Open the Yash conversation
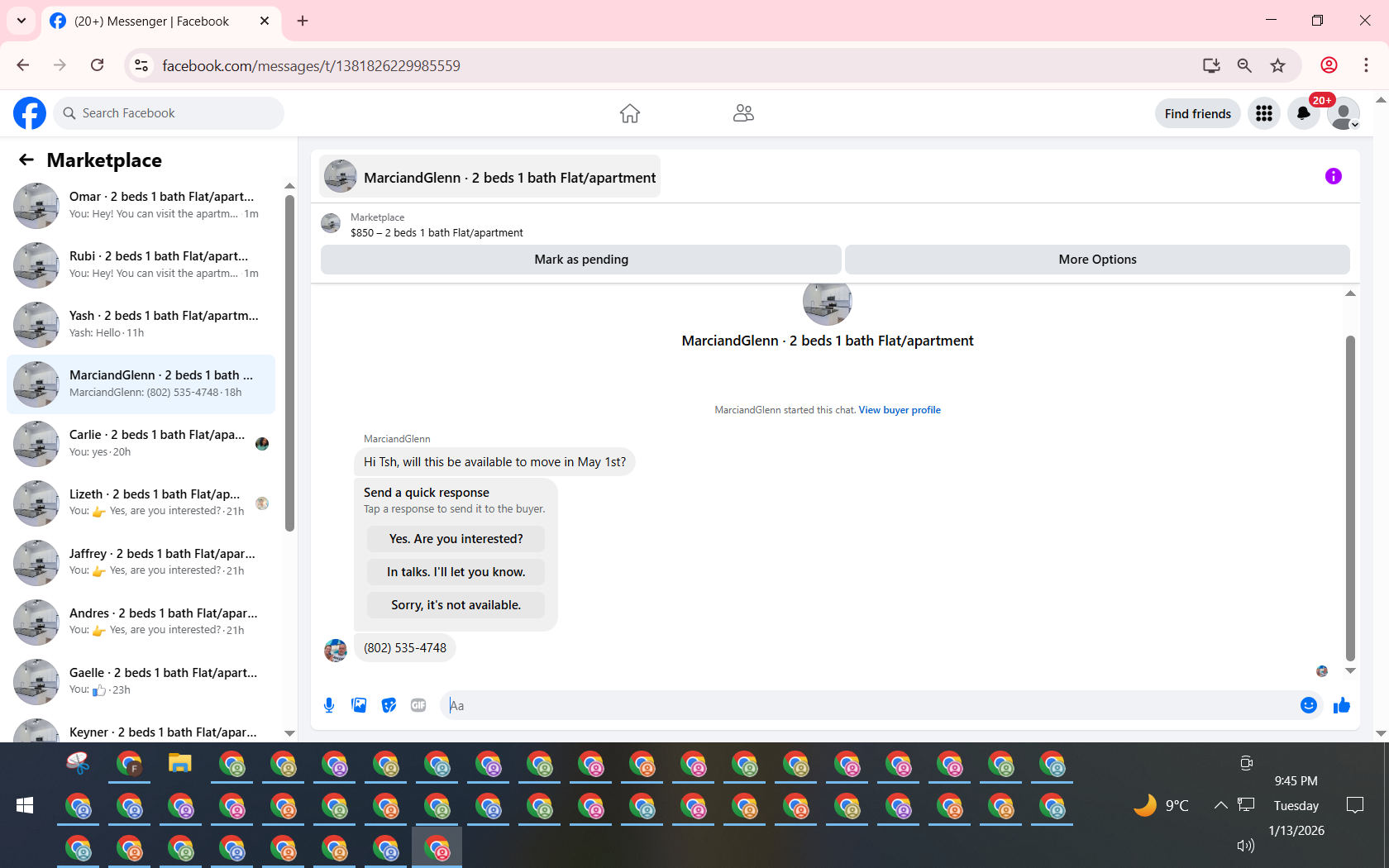Screen dimensions: 1389x868 tap(141, 325)
